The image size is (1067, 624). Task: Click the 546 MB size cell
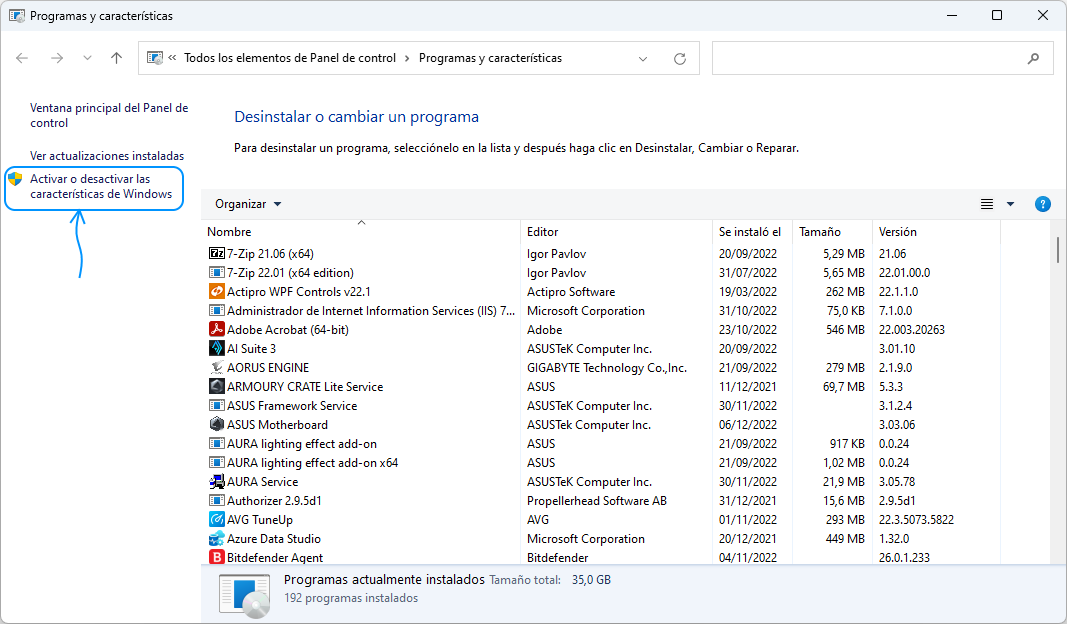click(x=845, y=330)
